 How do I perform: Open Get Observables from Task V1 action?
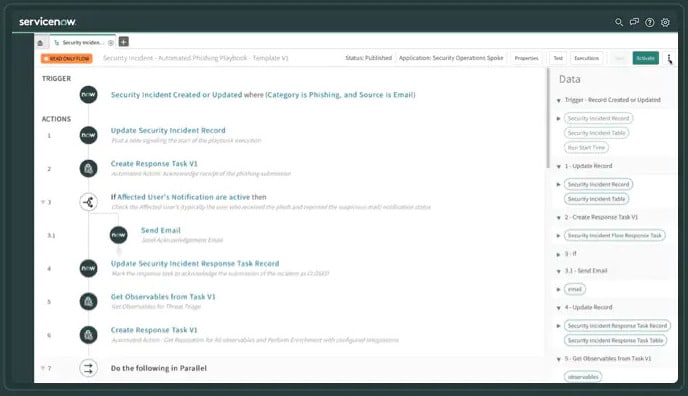click(163, 297)
